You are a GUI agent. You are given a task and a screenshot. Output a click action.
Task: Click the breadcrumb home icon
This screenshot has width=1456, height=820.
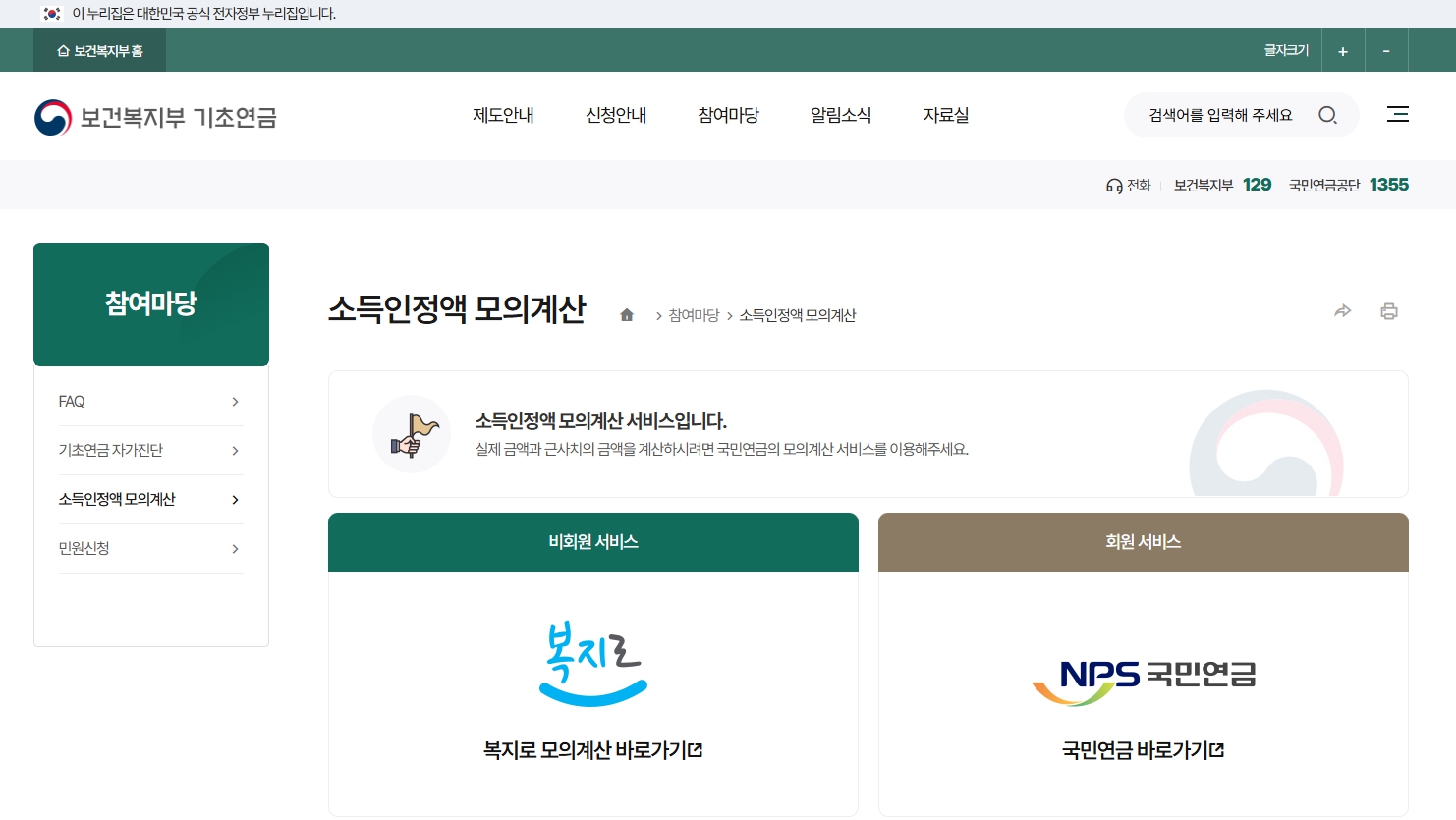tap(627, 315)
